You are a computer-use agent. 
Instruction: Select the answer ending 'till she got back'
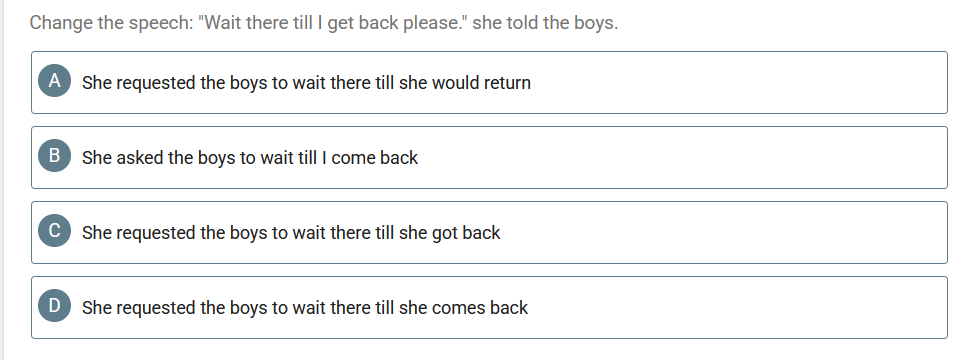[489, 232]
